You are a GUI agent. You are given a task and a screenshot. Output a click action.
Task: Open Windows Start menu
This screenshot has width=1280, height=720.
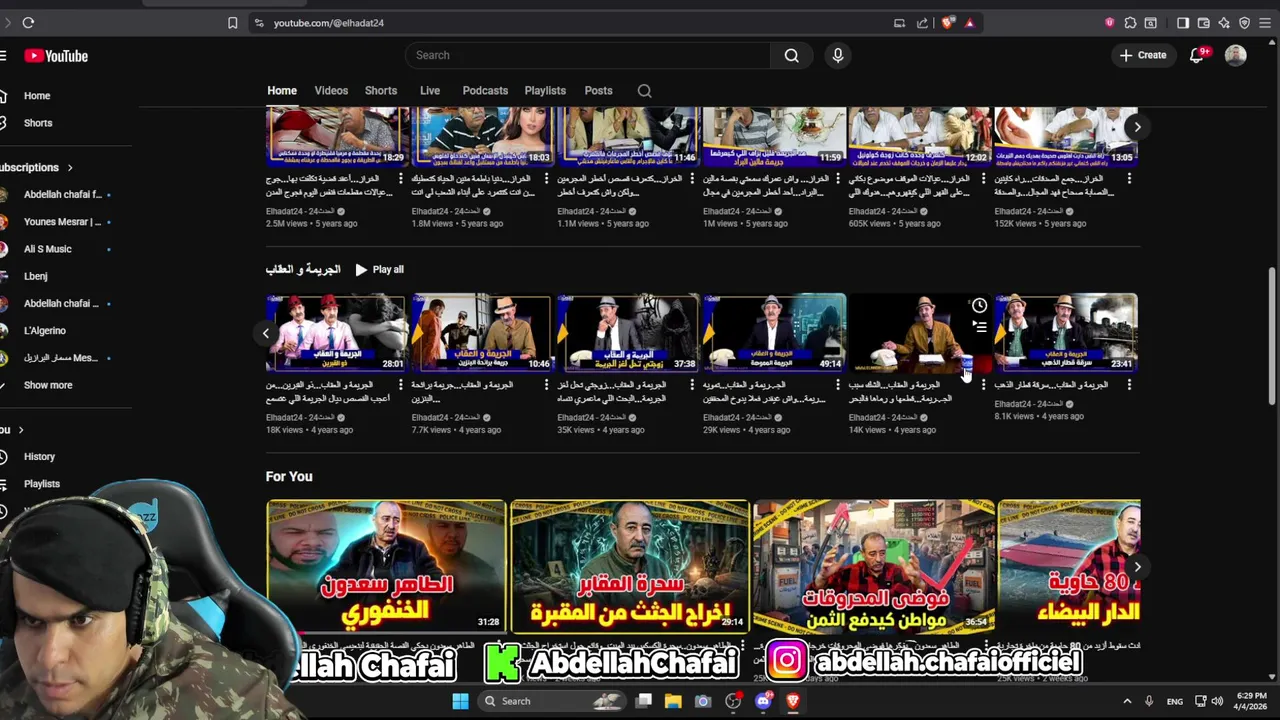point(460,701)
